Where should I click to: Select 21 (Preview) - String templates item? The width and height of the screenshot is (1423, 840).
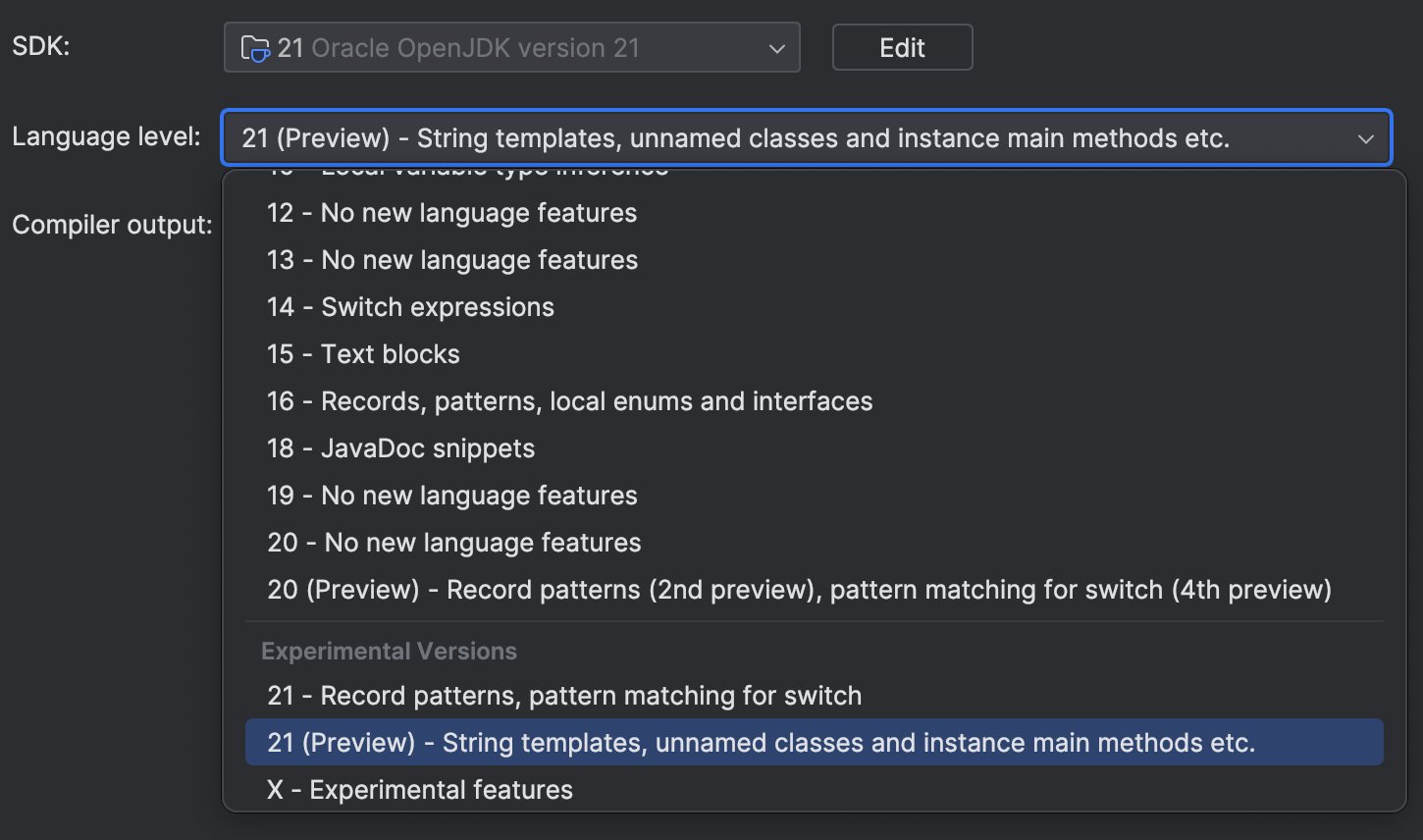[x=761, y=743]
